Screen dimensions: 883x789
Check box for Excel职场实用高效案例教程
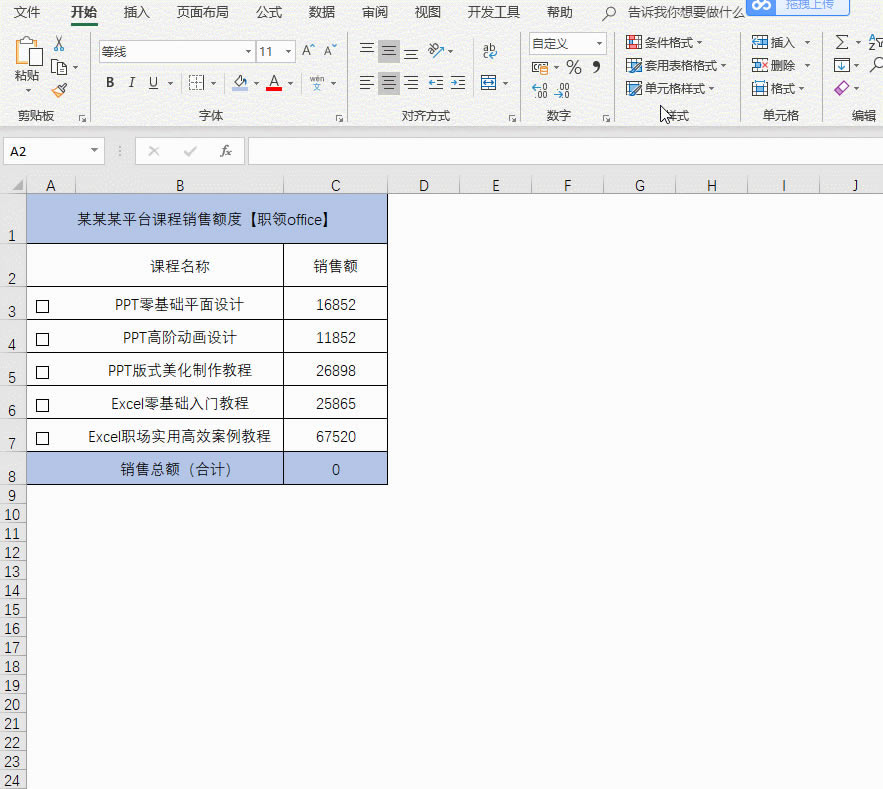click(42, 438)
